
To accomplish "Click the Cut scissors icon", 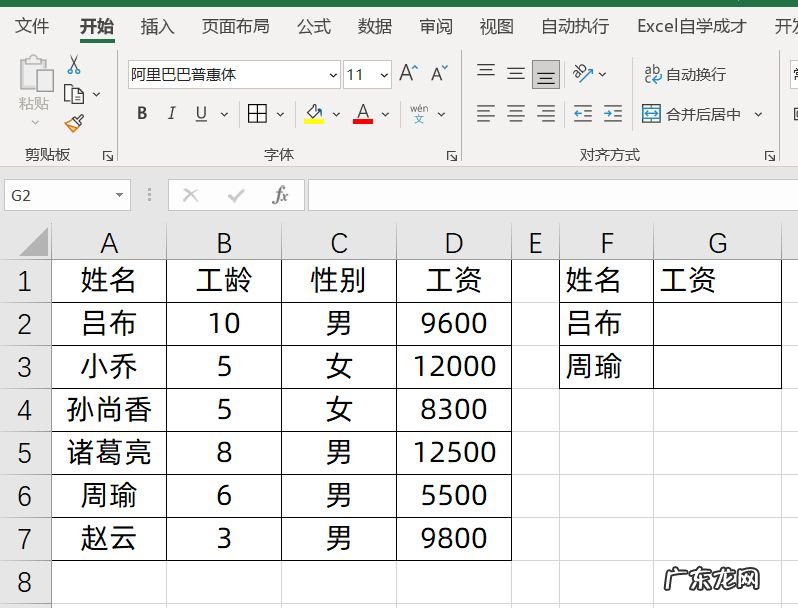I will tap(74, 65).
